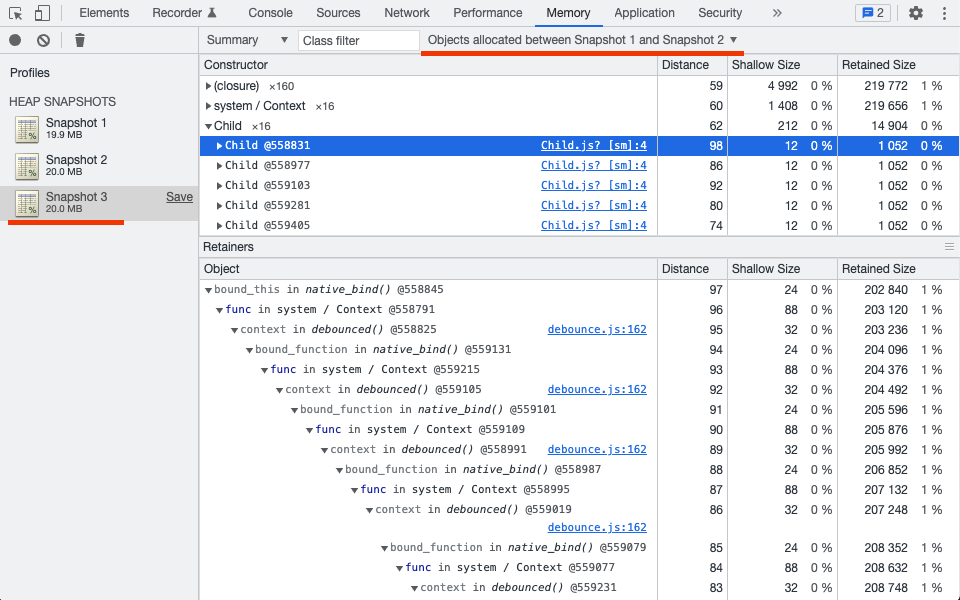960x600 pixels.
Task: Select the Snapshot 1 heap profile
Action: 76,128
